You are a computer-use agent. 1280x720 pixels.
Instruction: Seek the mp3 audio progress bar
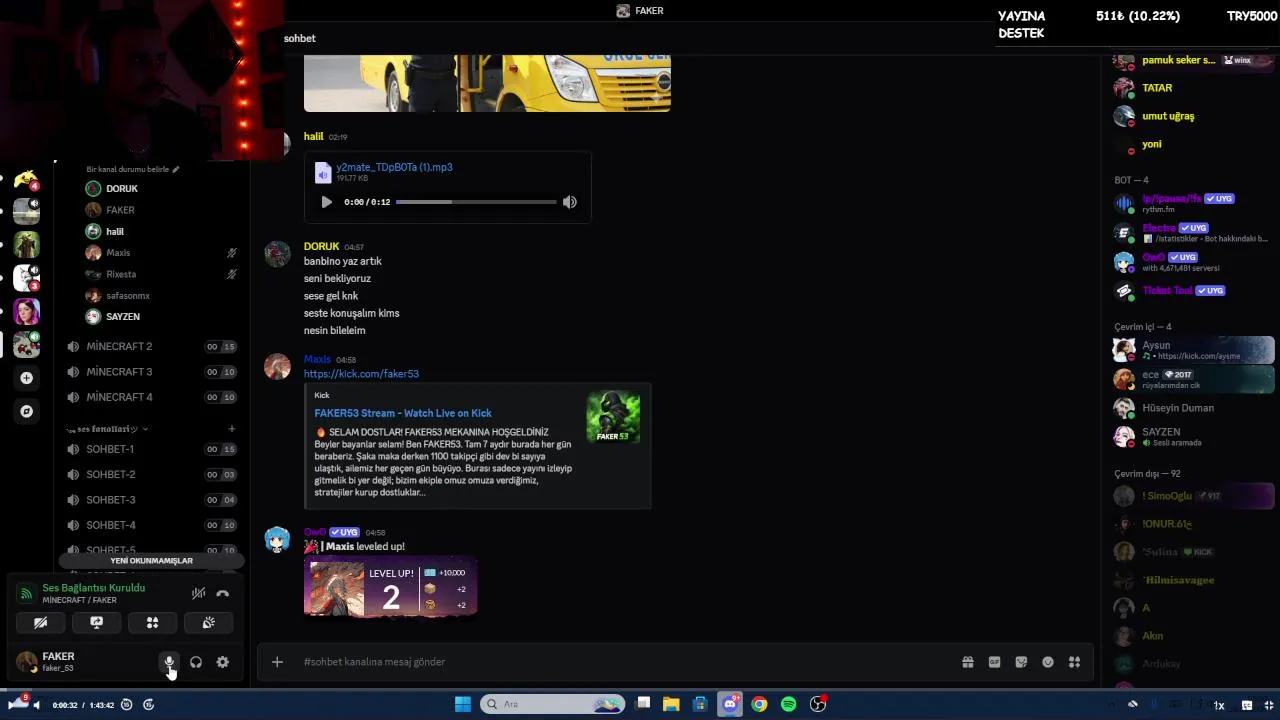[x=476, y=202]
